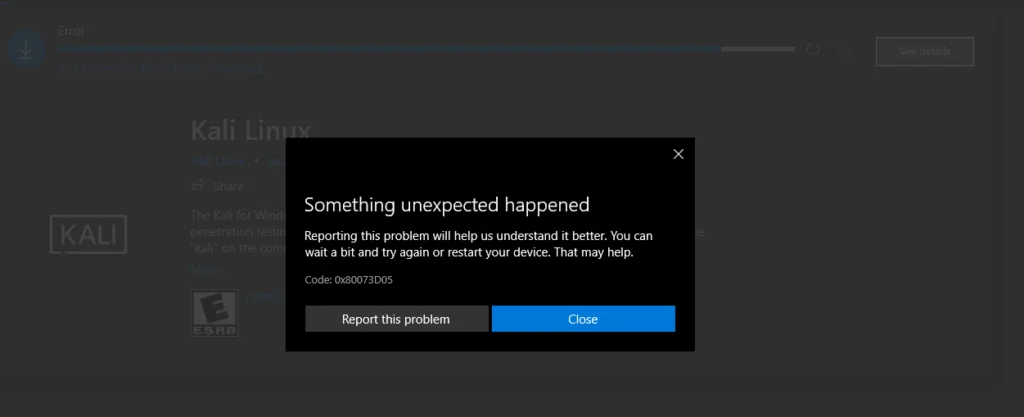Dismiss the error dialog with its X icon
Image resolution: width=1024 pixels, height=417 pixels.
pyautogui.click(x=678, y=154)
